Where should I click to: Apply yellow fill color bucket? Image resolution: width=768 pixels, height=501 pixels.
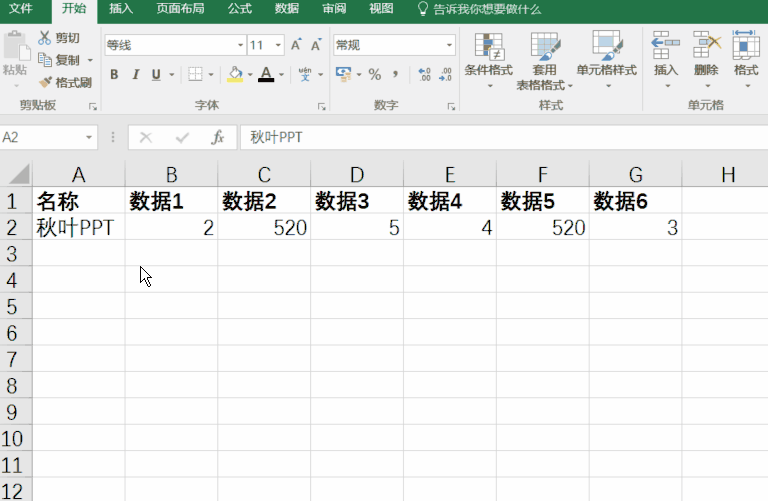click(235, 74)
